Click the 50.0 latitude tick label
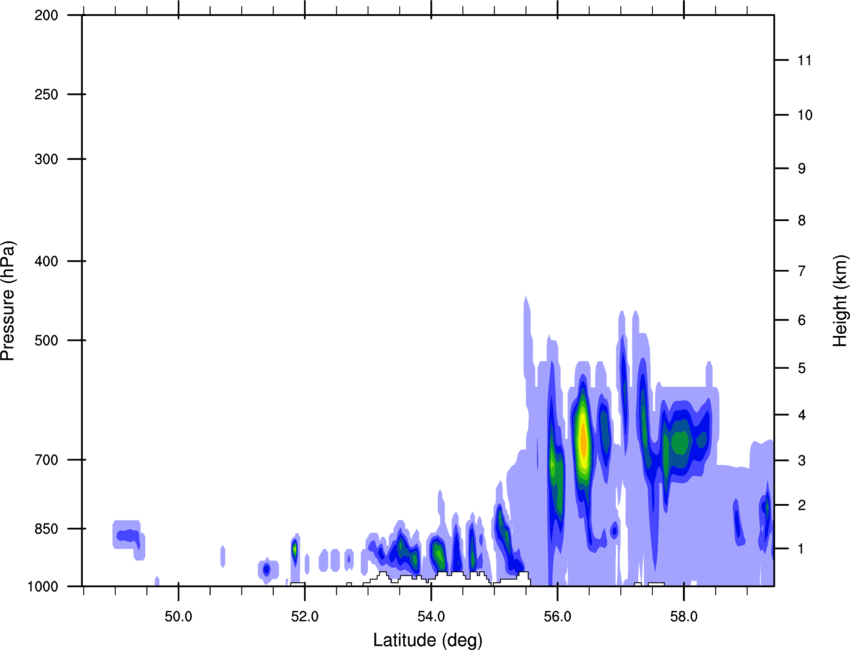This screenshot has height=650, width=850. click(x=178, y=617)
